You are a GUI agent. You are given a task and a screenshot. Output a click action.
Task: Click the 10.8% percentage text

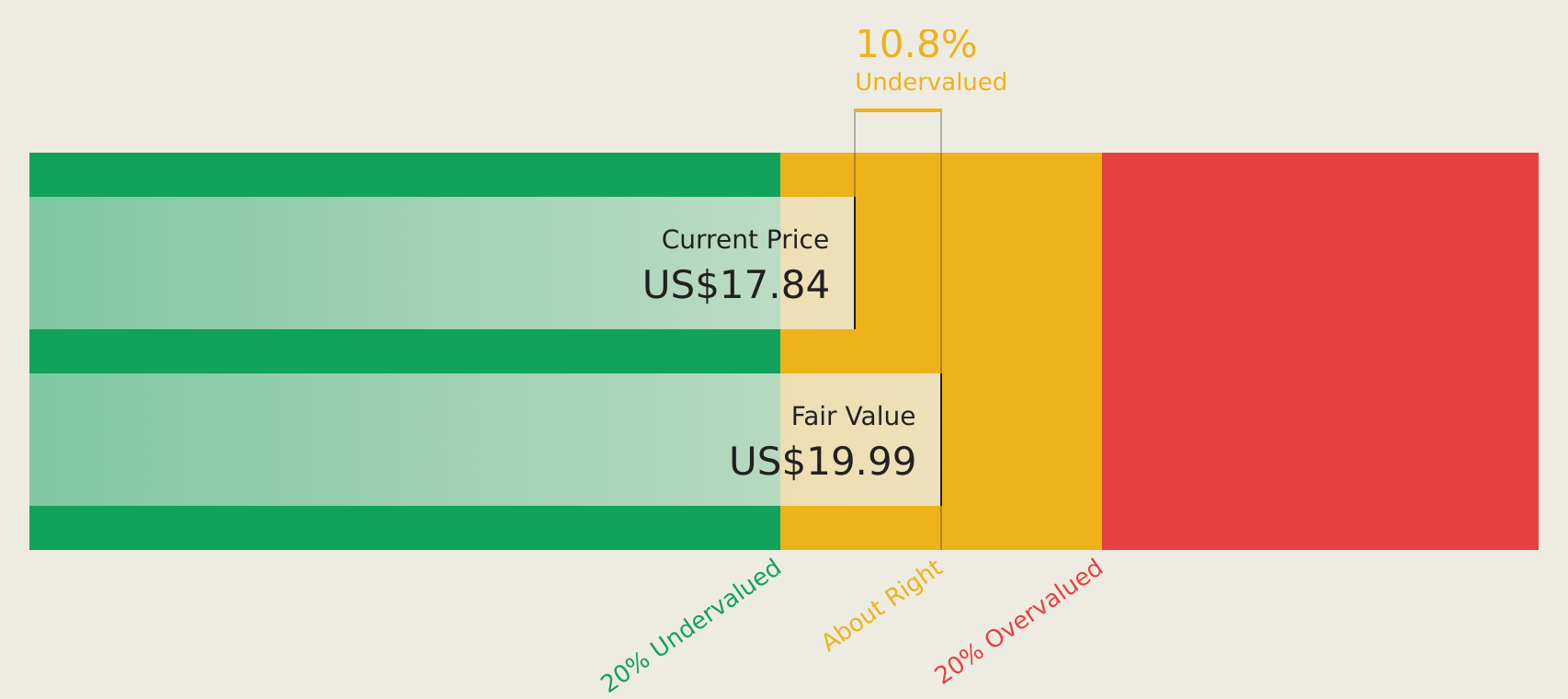coord(915,45)
